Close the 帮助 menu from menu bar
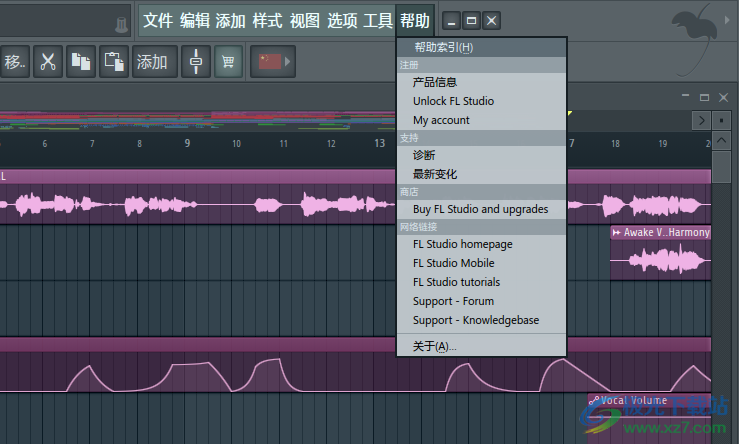739x444 pixels. coord(415,21)
